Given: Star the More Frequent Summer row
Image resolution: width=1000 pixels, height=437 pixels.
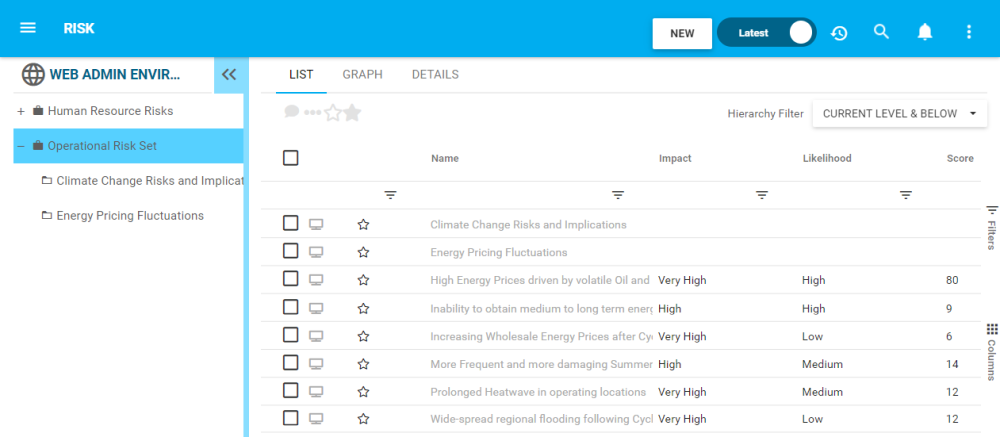Looking at the screenshot, I should pyautogui.click(x=364, y=364).
